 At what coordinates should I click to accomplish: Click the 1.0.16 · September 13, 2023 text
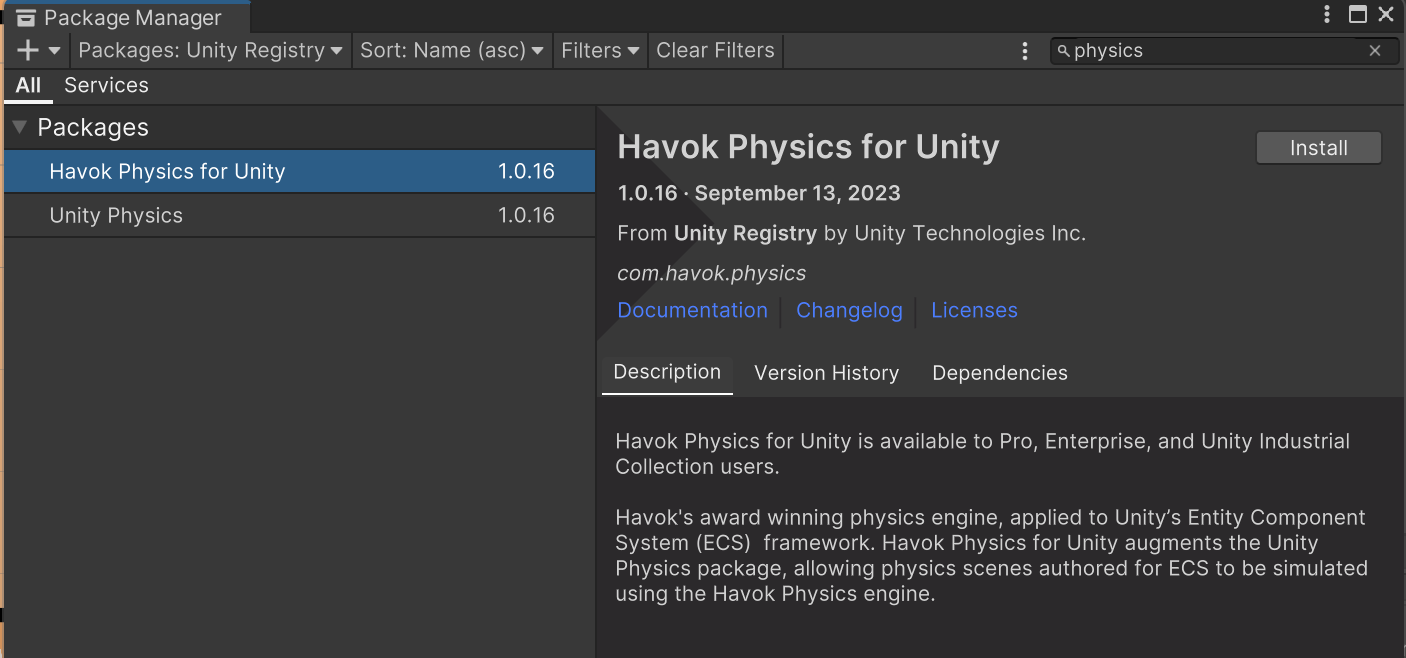coord(759,193)
